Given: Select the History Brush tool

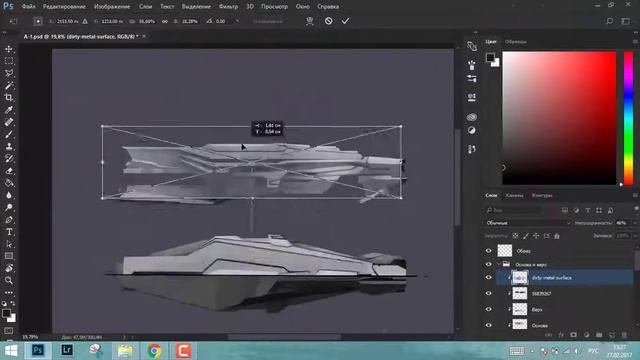Looking at the screenshot, I should coord(9,159).
